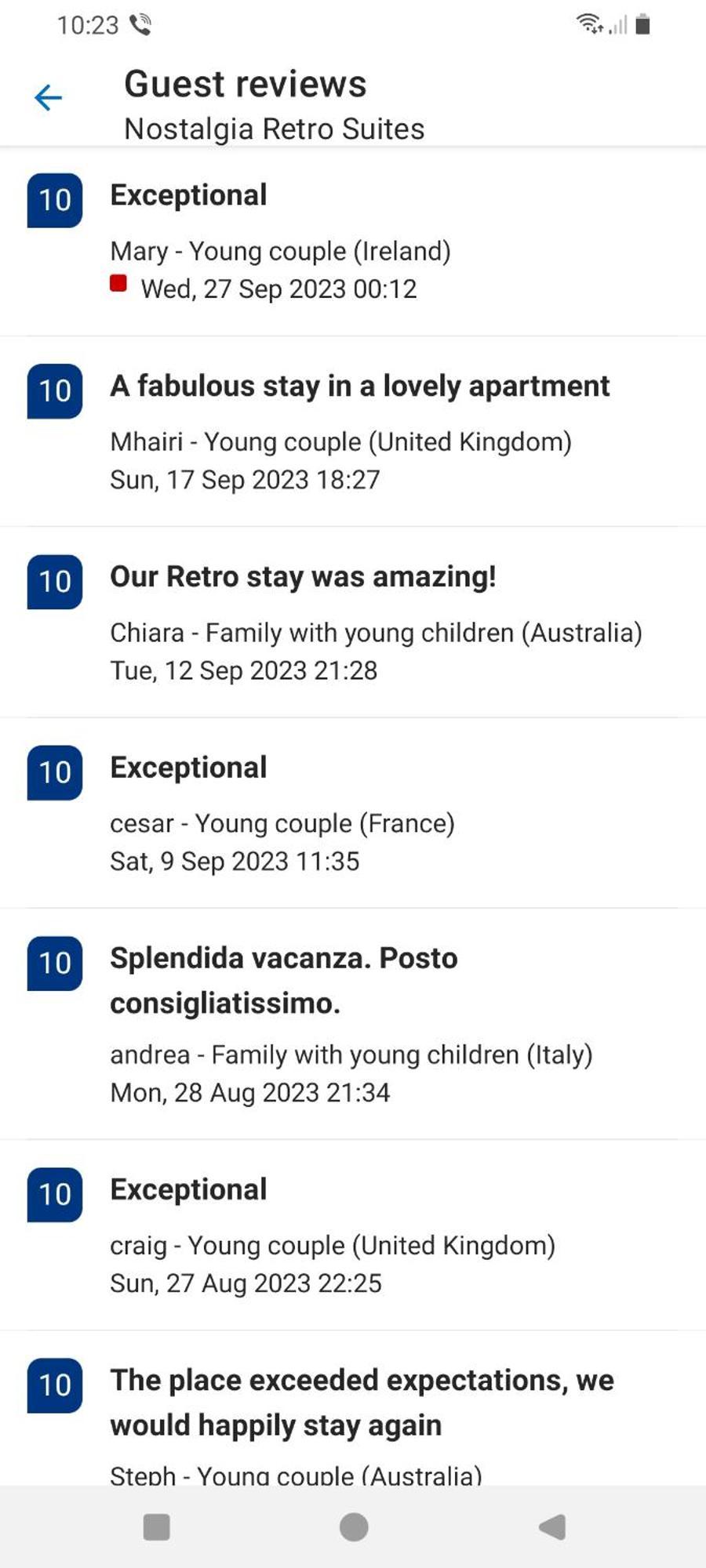
Task: Tap the score badge beside Mhairi's review
Action: pos(55,390)
